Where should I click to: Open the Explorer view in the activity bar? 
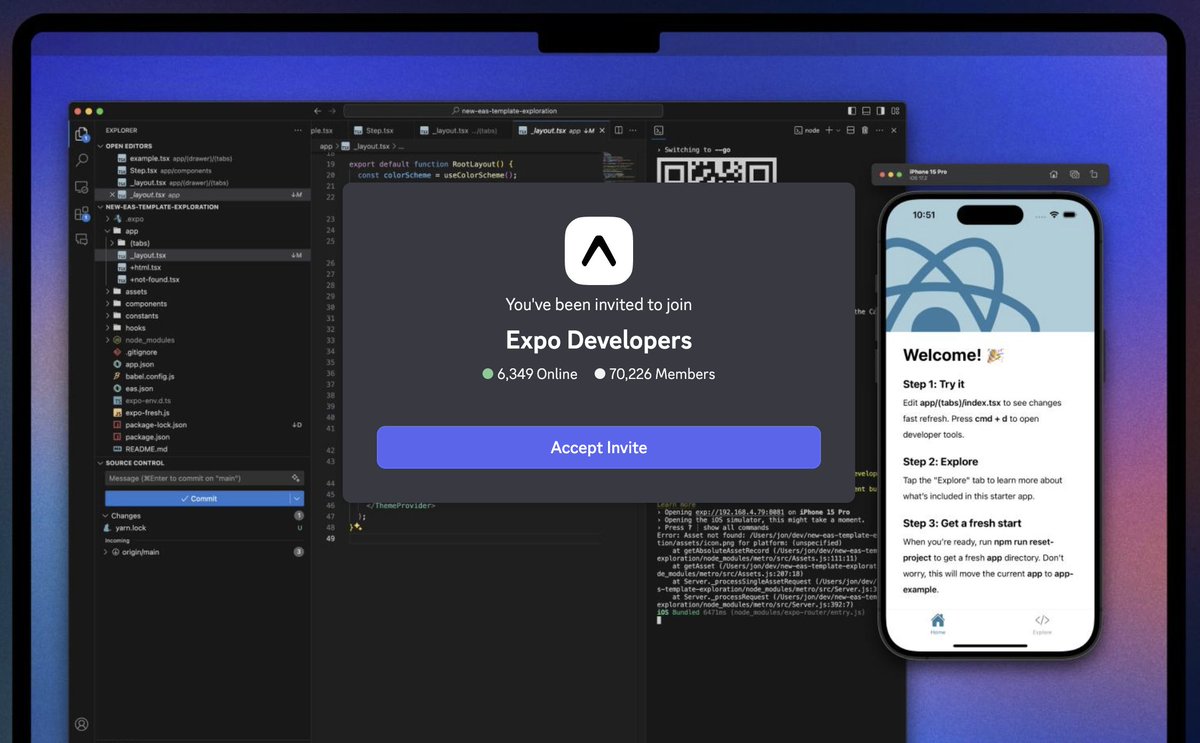(x=82, y=134)
